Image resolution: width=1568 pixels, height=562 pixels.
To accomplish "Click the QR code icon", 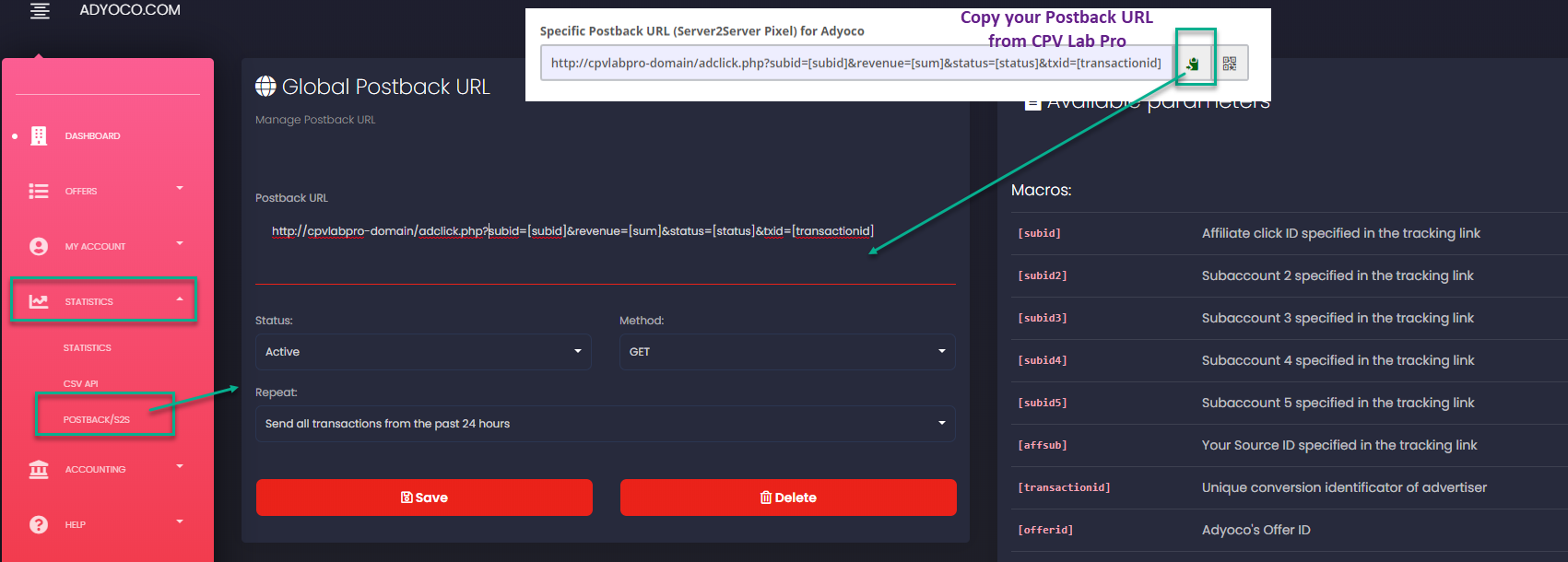I will (1230, 64).
